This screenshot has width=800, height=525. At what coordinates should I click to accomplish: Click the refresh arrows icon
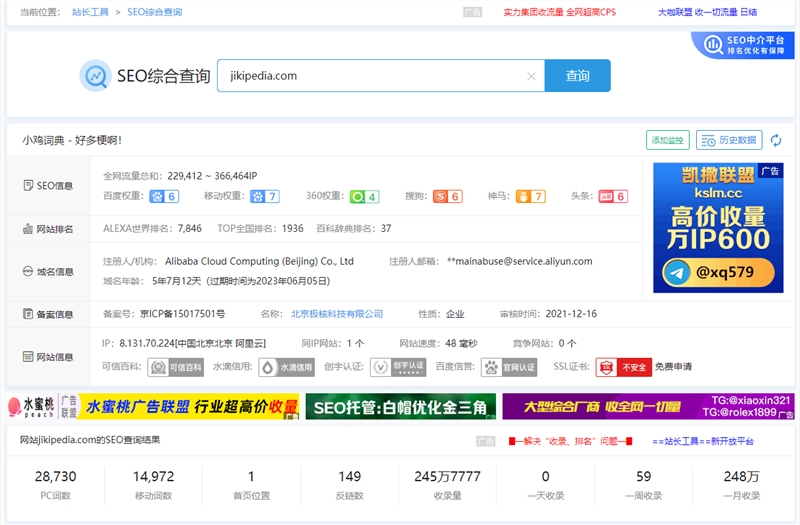tap(776, 140)
